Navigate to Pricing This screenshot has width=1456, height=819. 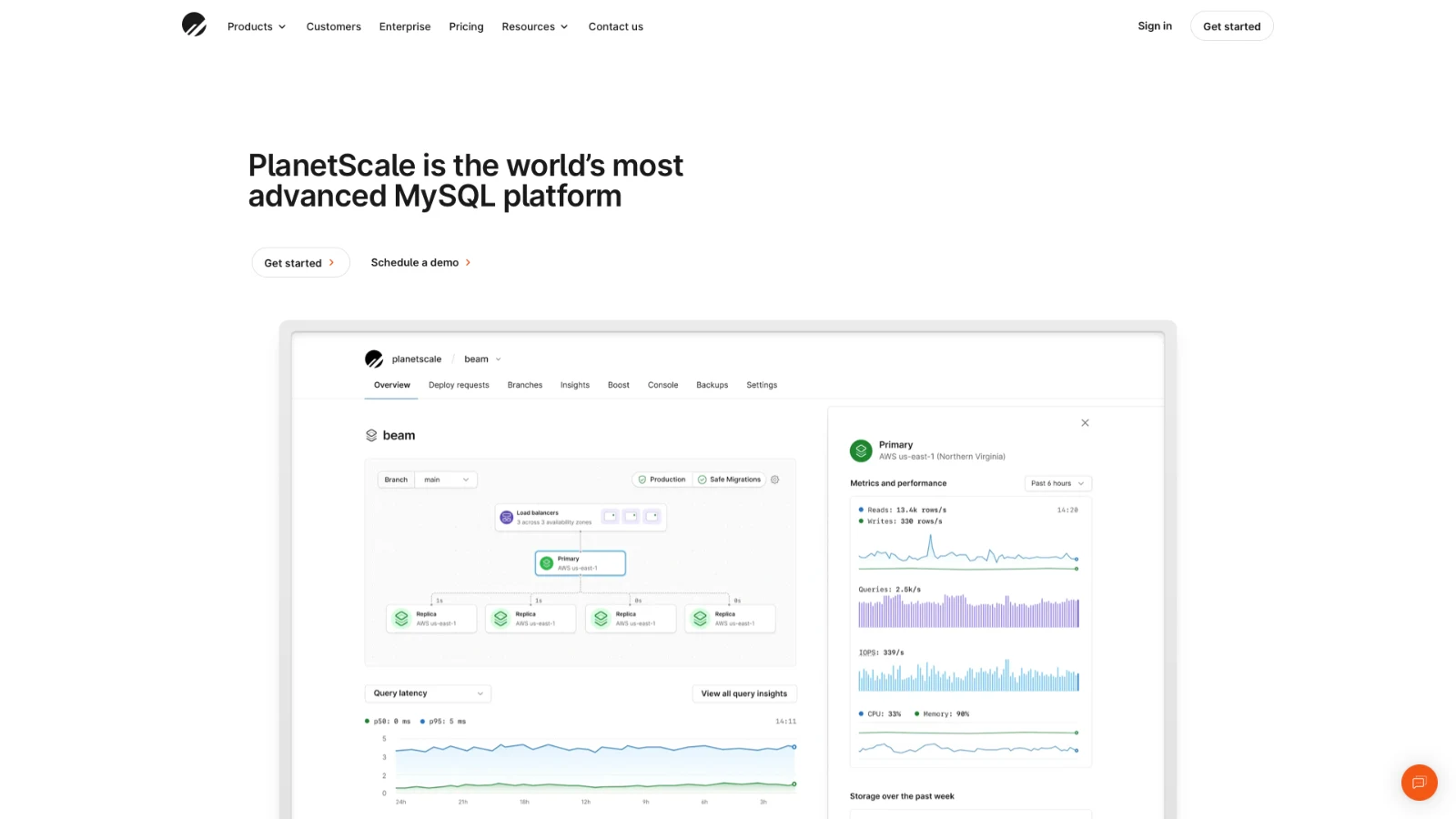(x=466, y=26)
